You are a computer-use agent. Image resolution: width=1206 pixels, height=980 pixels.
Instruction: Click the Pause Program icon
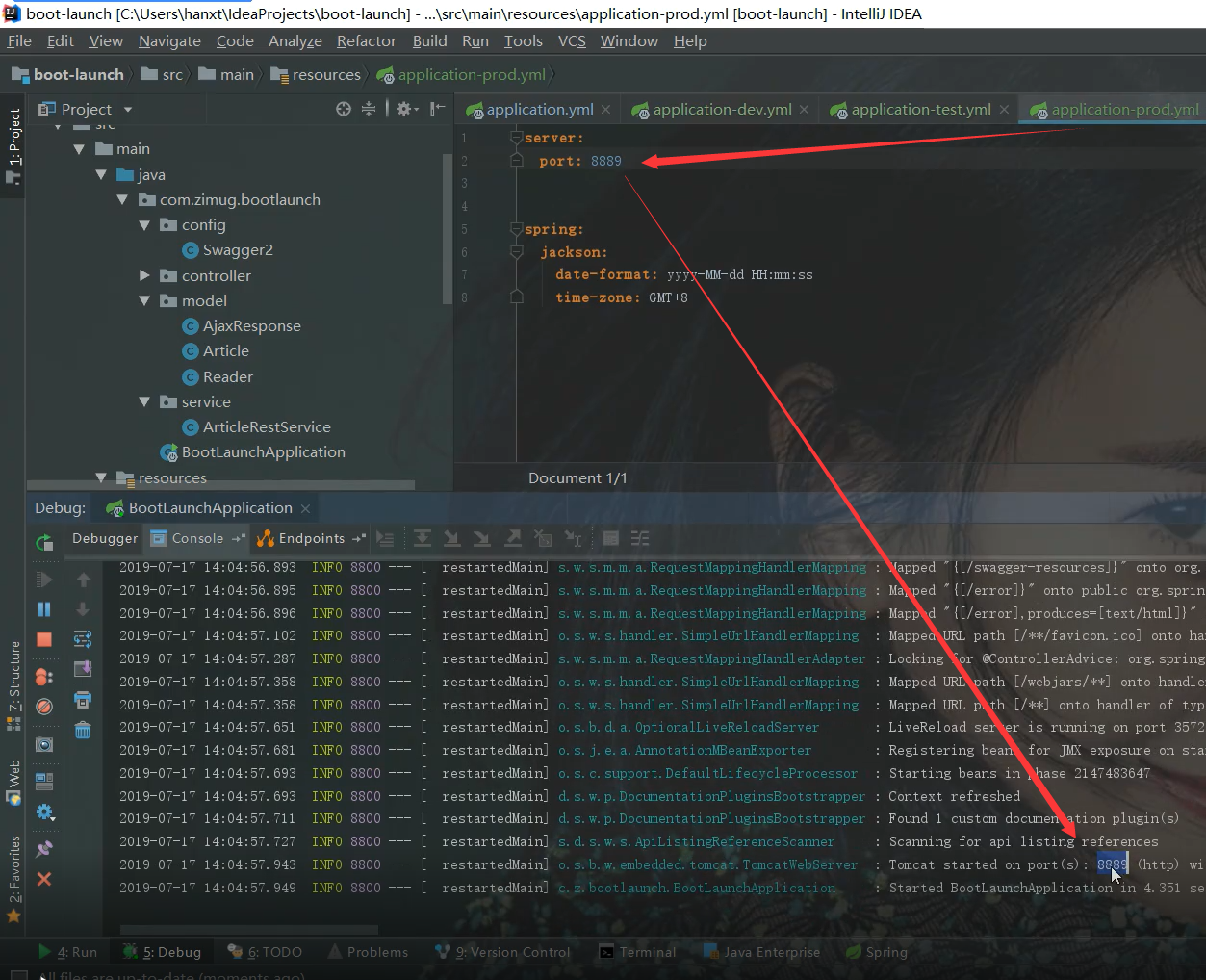pos(44,609)
